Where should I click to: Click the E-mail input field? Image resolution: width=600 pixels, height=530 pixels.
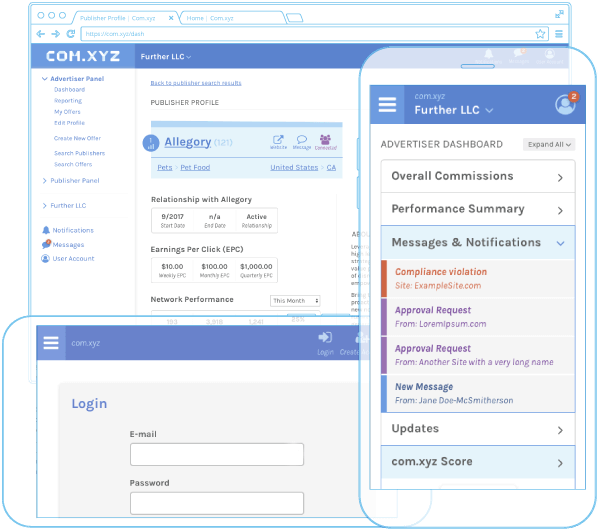pyautogui.click(x=217, y=454)
